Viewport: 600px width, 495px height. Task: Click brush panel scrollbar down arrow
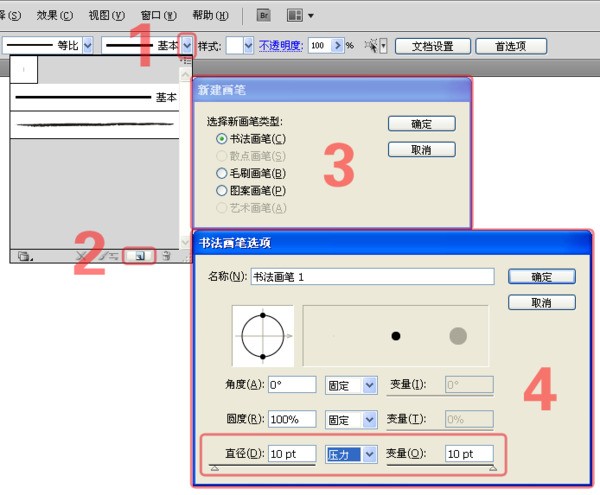(x=186, y=242)
